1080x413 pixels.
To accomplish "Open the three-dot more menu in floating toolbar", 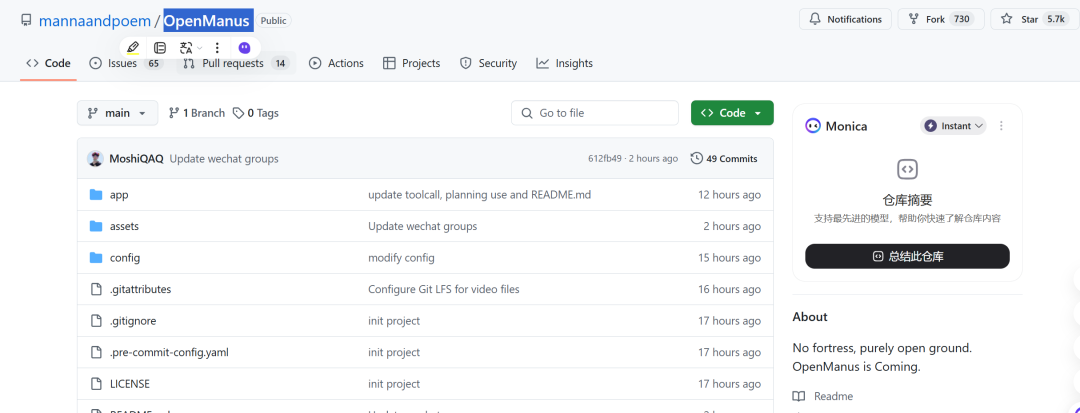I will [x=217, y=47].
